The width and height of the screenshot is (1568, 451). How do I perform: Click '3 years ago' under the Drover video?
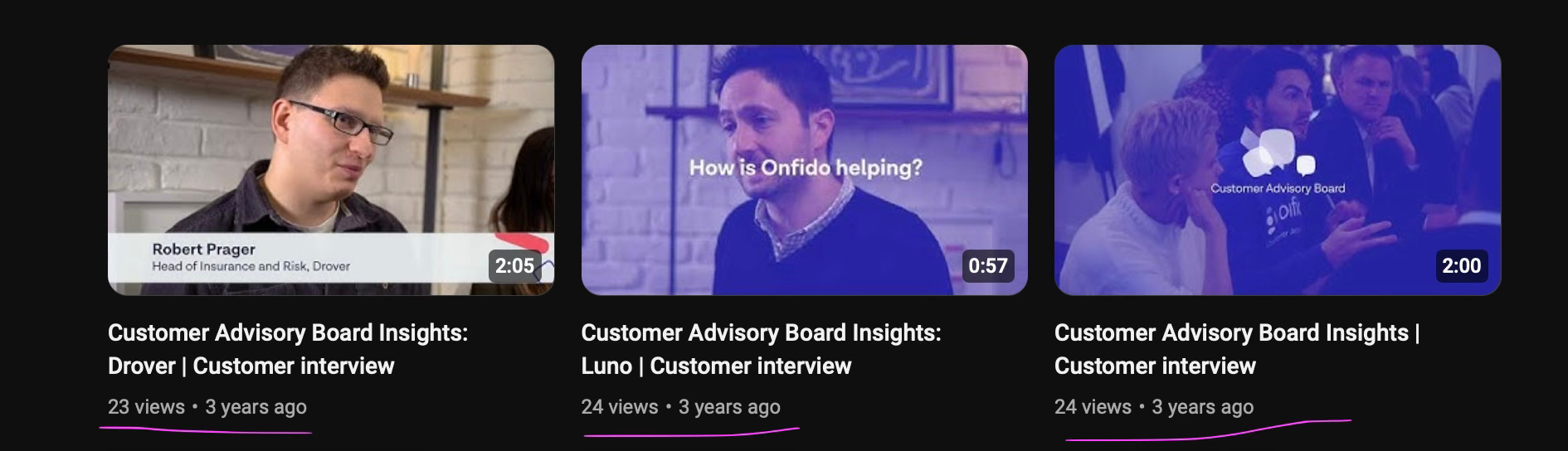256,407
